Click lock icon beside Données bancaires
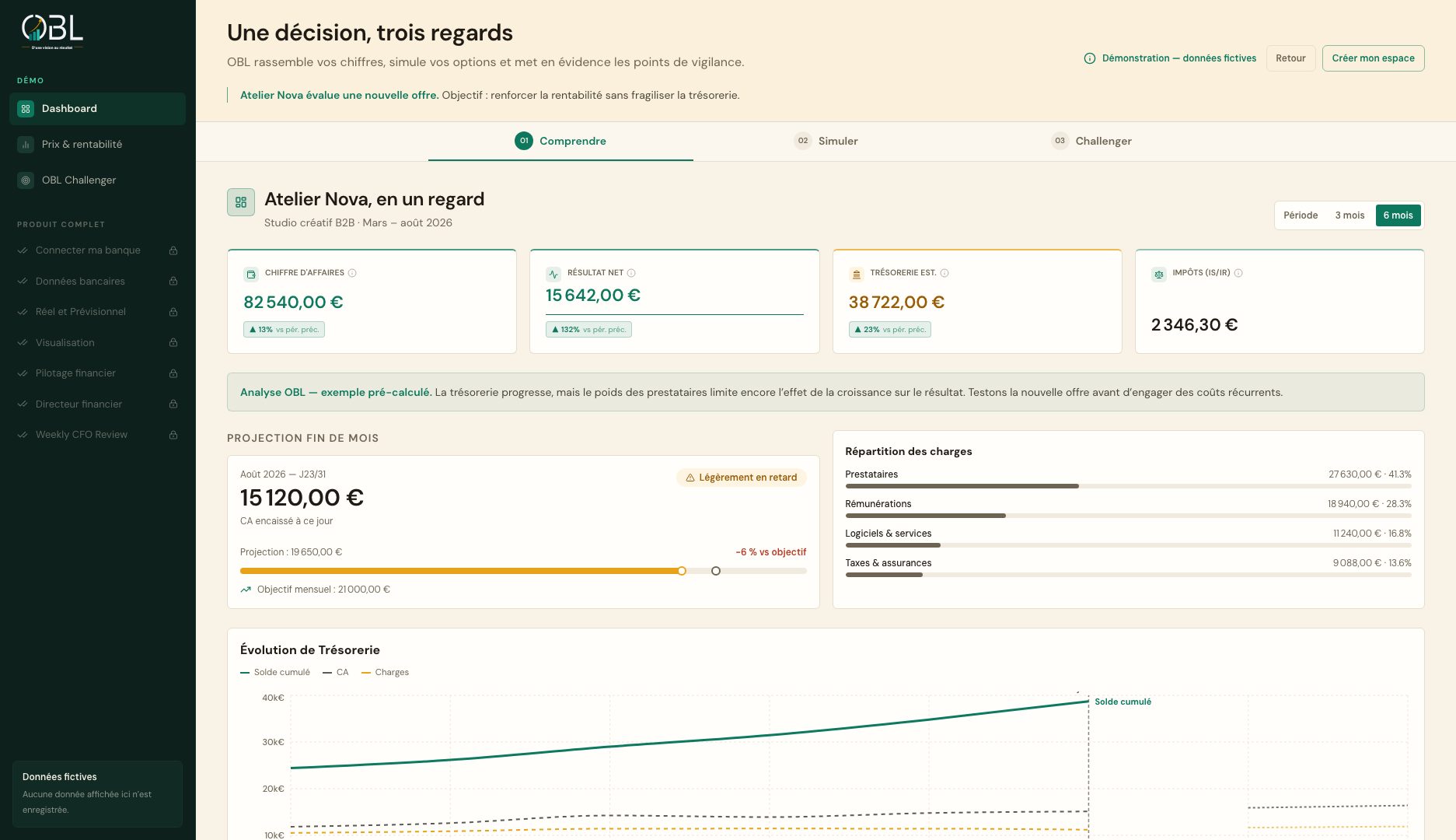 pos(173,281)
